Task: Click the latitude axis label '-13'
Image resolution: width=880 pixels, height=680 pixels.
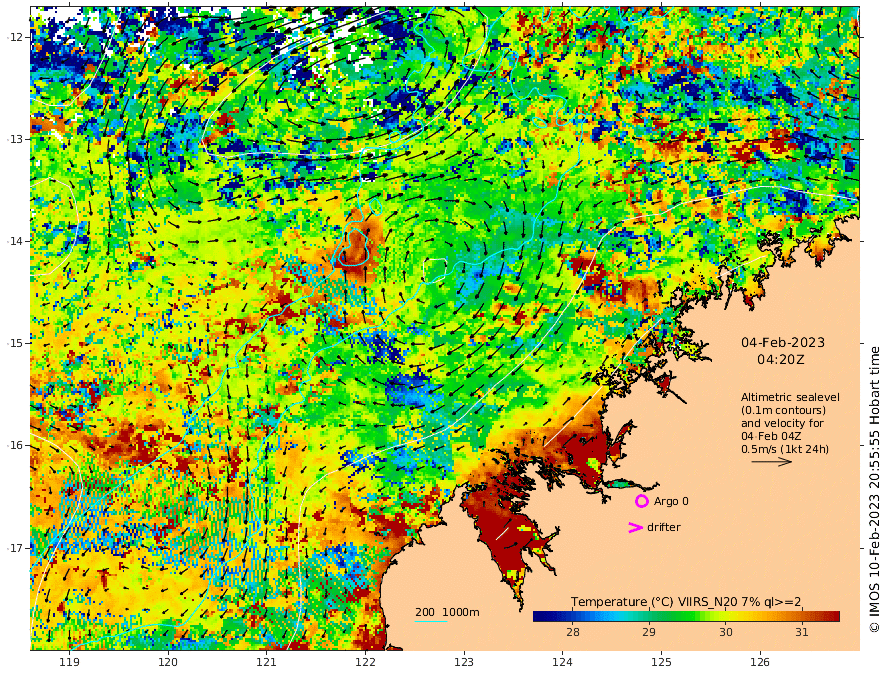Action: pyautogui.click(x=15, y=139)
